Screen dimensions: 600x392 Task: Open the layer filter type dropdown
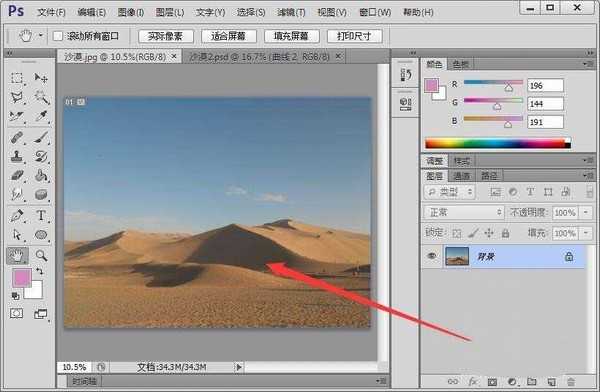pos(450,192)
